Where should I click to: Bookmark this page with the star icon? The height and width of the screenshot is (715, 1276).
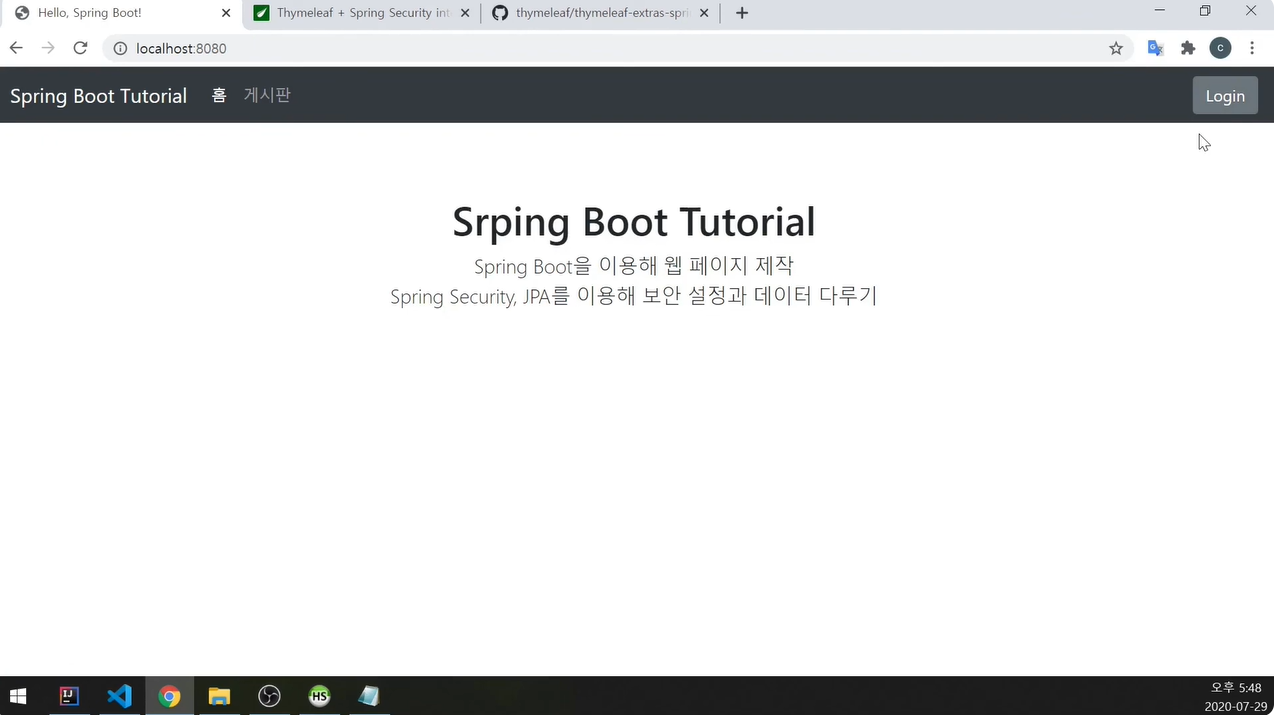tap(1116, 48)
